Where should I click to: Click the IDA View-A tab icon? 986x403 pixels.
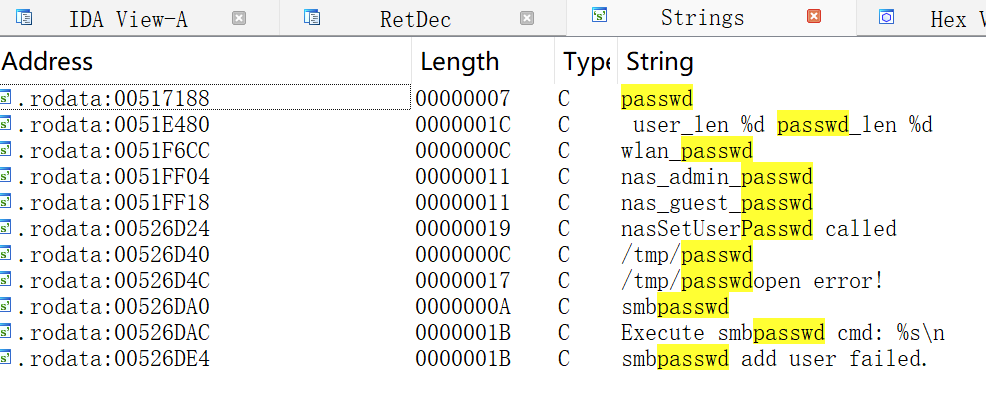click(25, 18)
